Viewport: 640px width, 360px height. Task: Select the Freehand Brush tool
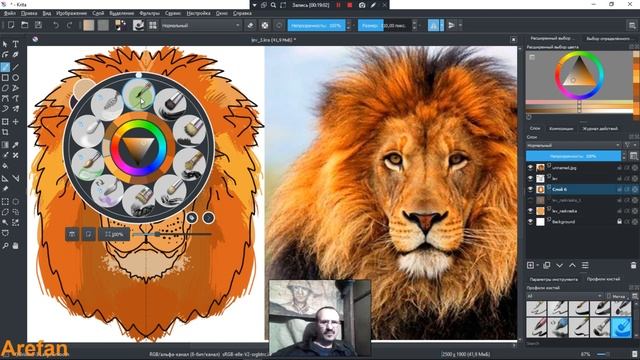(x=5, y=67)
